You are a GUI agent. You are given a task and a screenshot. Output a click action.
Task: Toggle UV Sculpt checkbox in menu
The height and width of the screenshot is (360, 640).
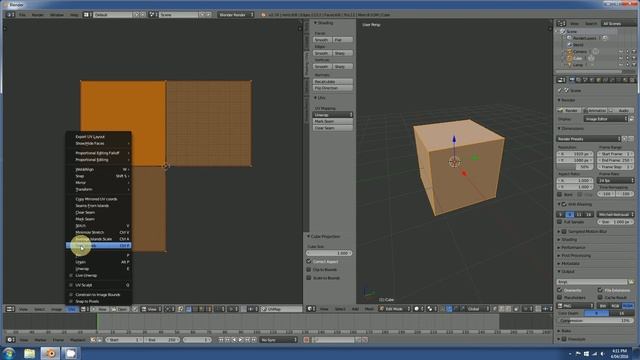click(x=71, y=285)
